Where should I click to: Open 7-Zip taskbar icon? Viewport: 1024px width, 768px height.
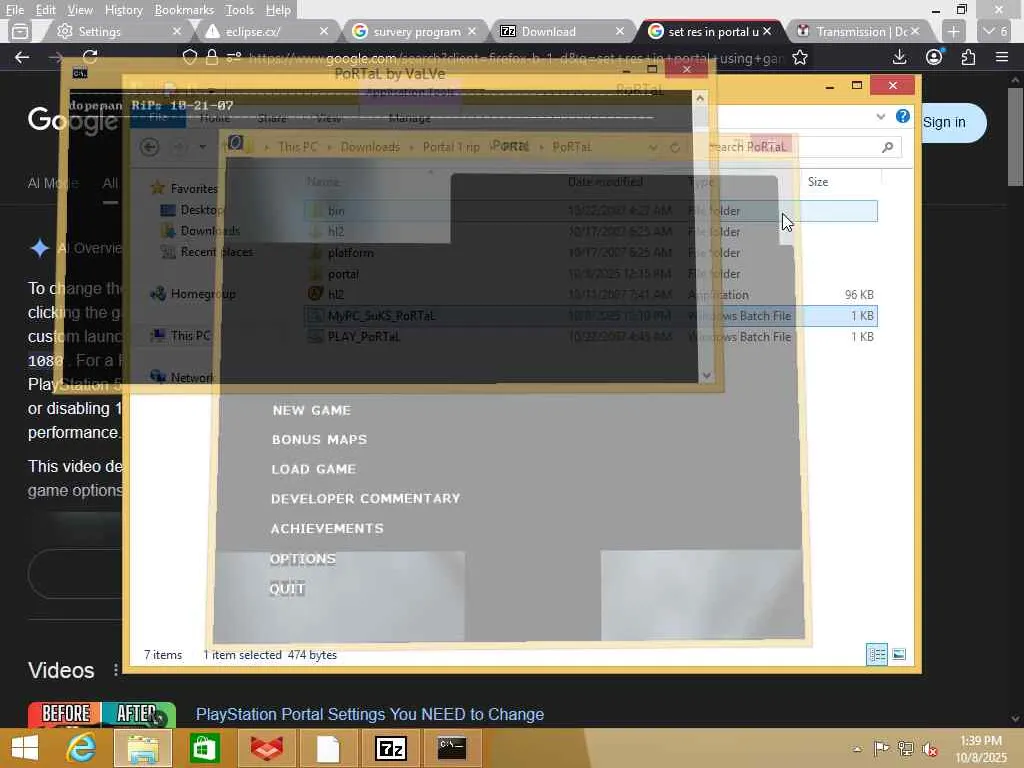[x=390, y=748]
